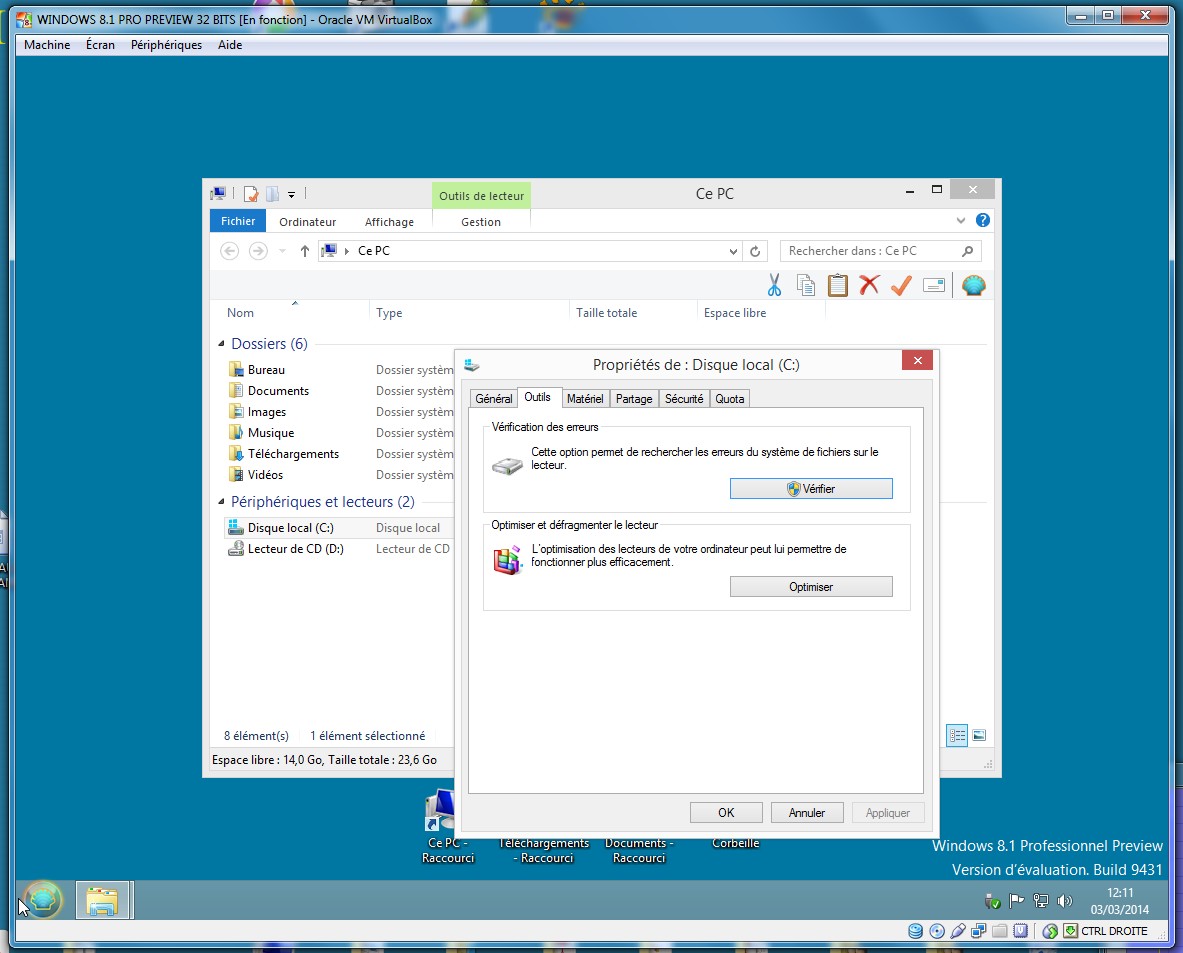Click the scissors Cut icon in Explorer toolbar
The width and height of the screenshot is (1183, 953).
coord(774,285)
